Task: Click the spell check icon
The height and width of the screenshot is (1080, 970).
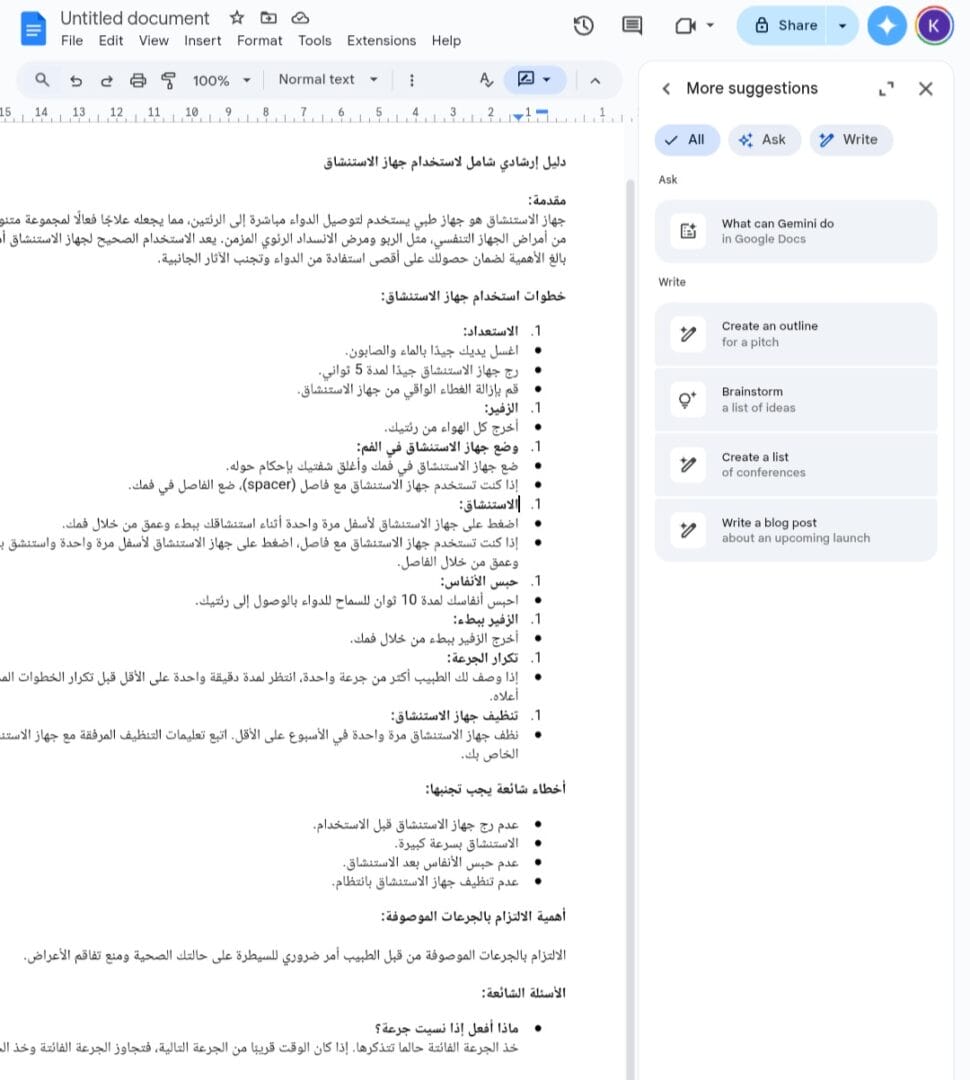Action: pos(486,80)
